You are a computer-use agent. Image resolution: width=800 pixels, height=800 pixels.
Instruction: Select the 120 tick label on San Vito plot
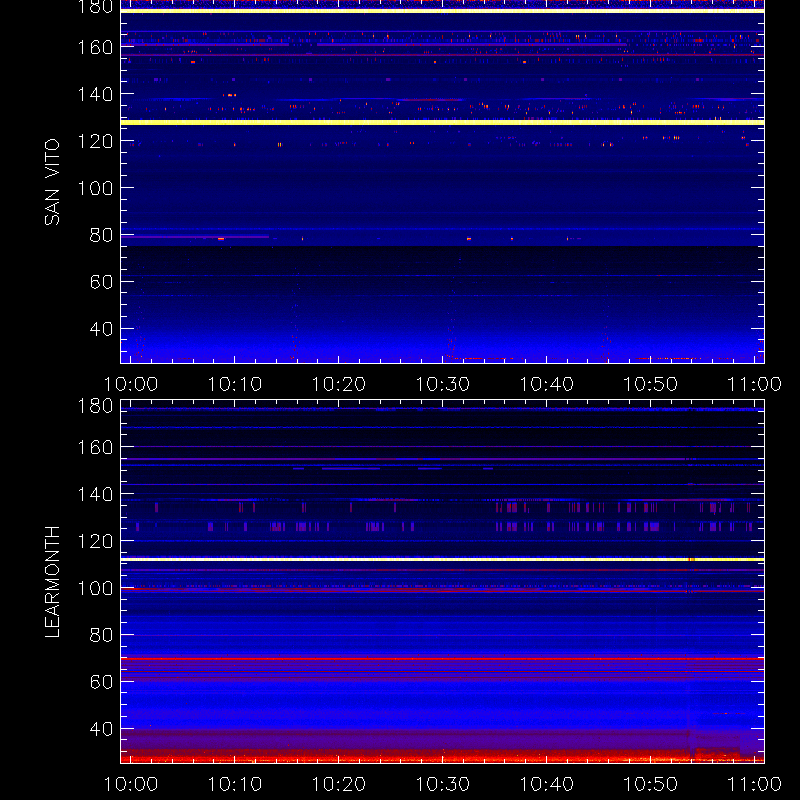tap(95, 141)
